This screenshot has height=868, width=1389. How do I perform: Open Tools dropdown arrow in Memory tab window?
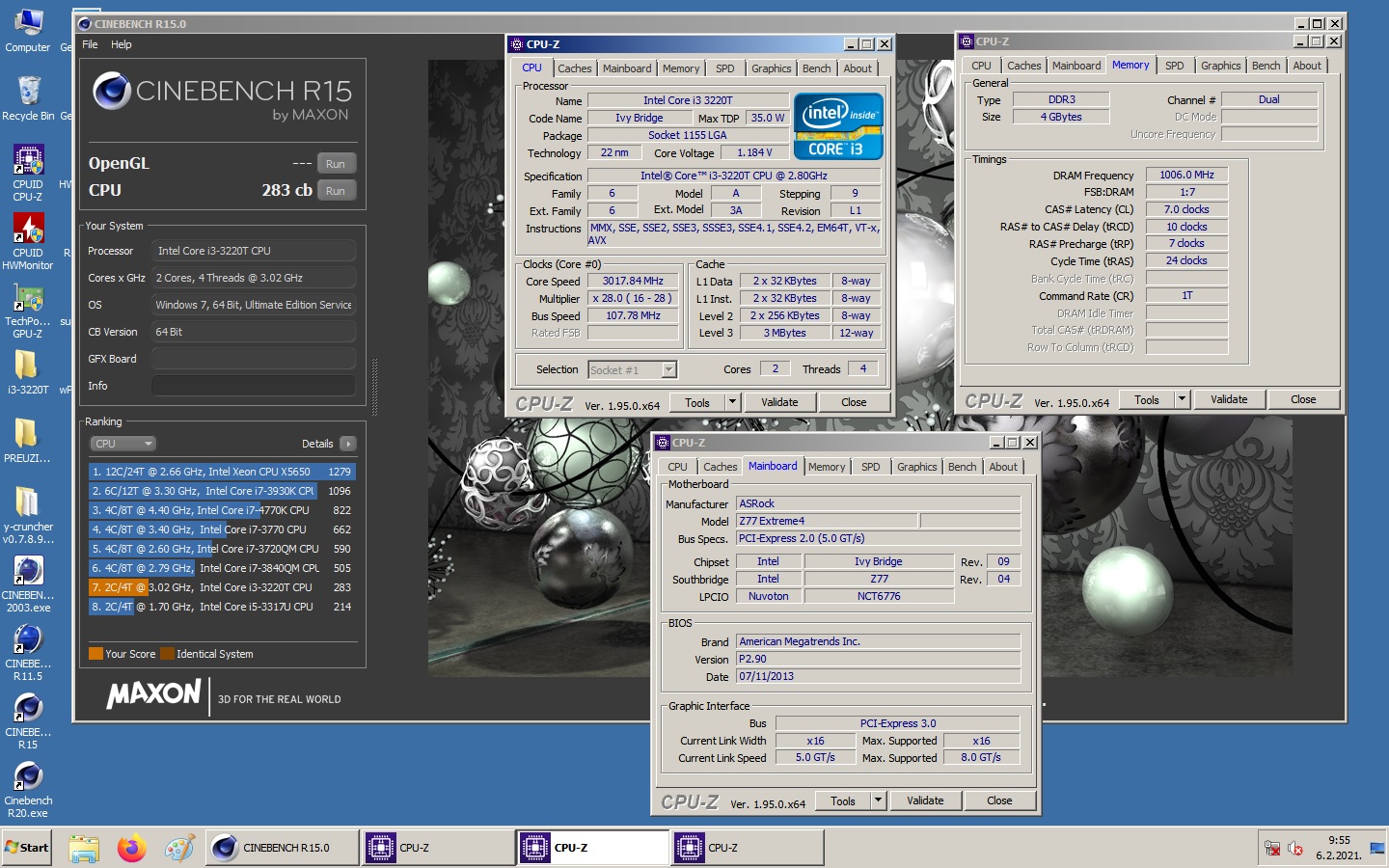pyautogui.click(x=1182, y=399)
